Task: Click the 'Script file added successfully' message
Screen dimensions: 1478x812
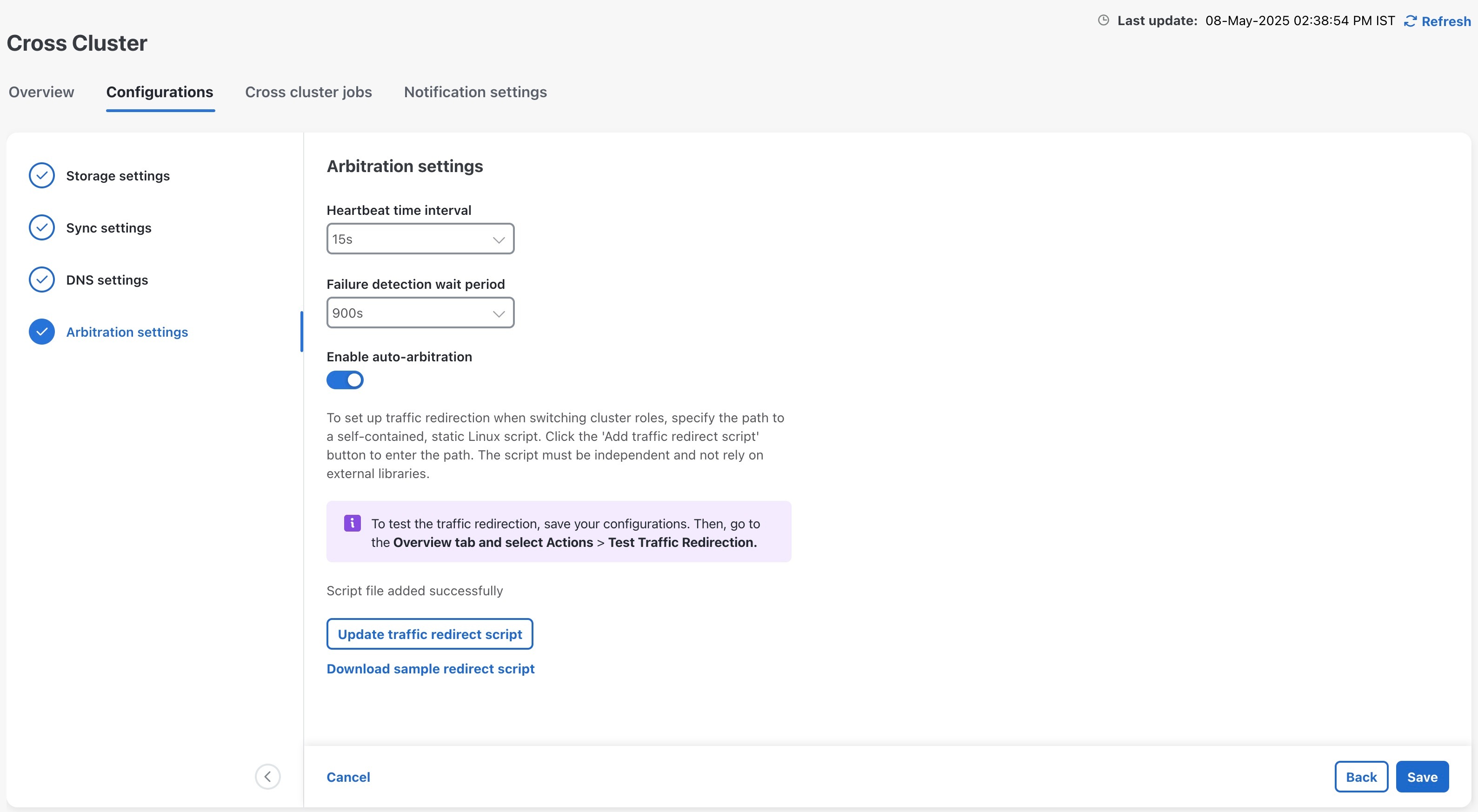Action: pyautogui.click(x=414, y=591)
